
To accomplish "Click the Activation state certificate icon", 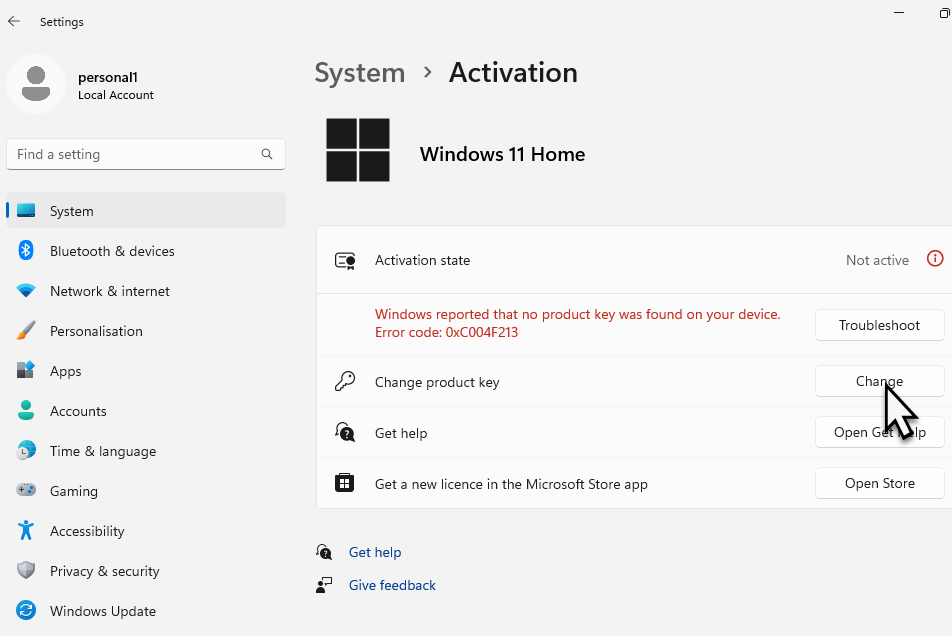I will point(345,261).
